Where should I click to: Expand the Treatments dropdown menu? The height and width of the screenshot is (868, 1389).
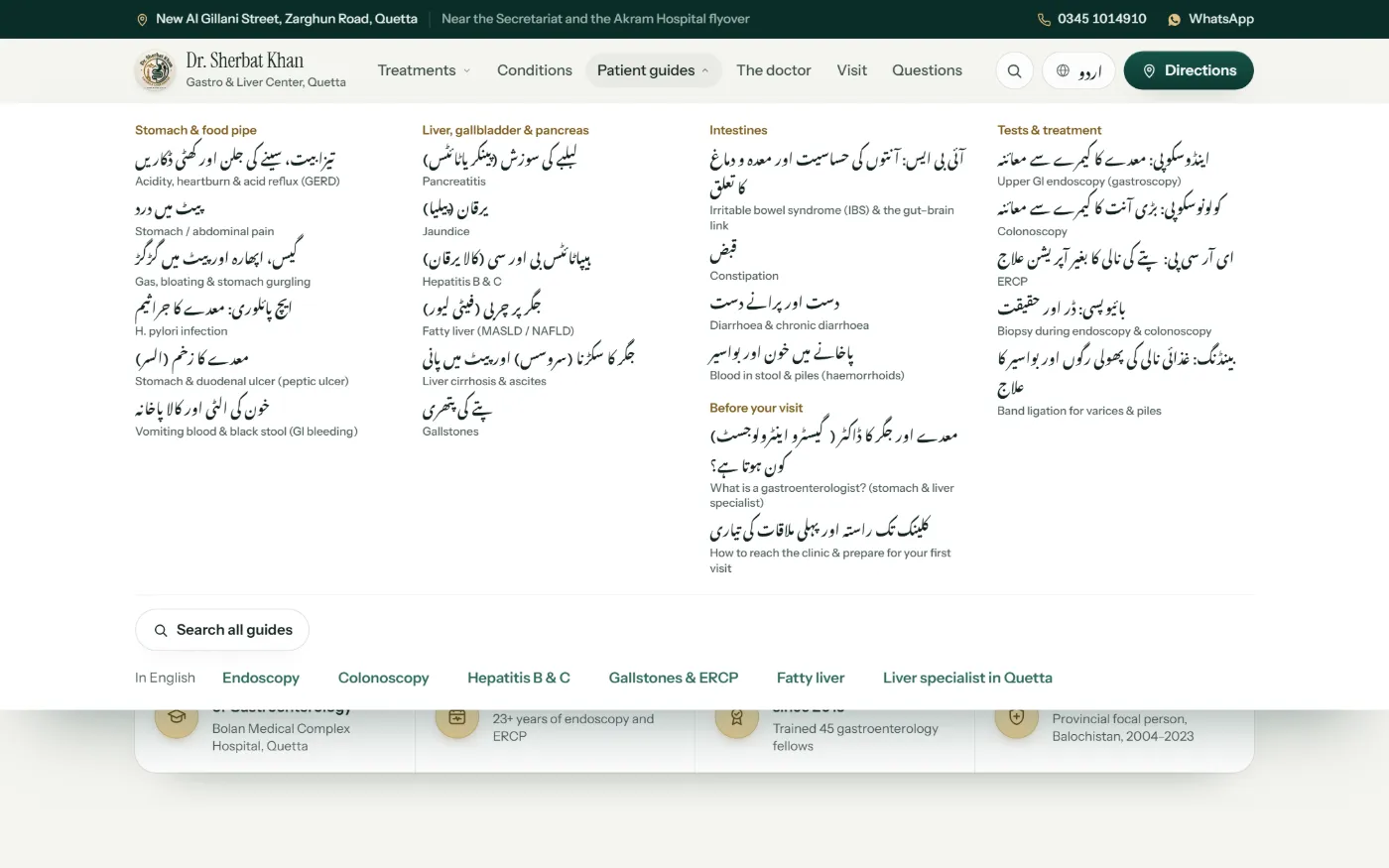point(424,70)
